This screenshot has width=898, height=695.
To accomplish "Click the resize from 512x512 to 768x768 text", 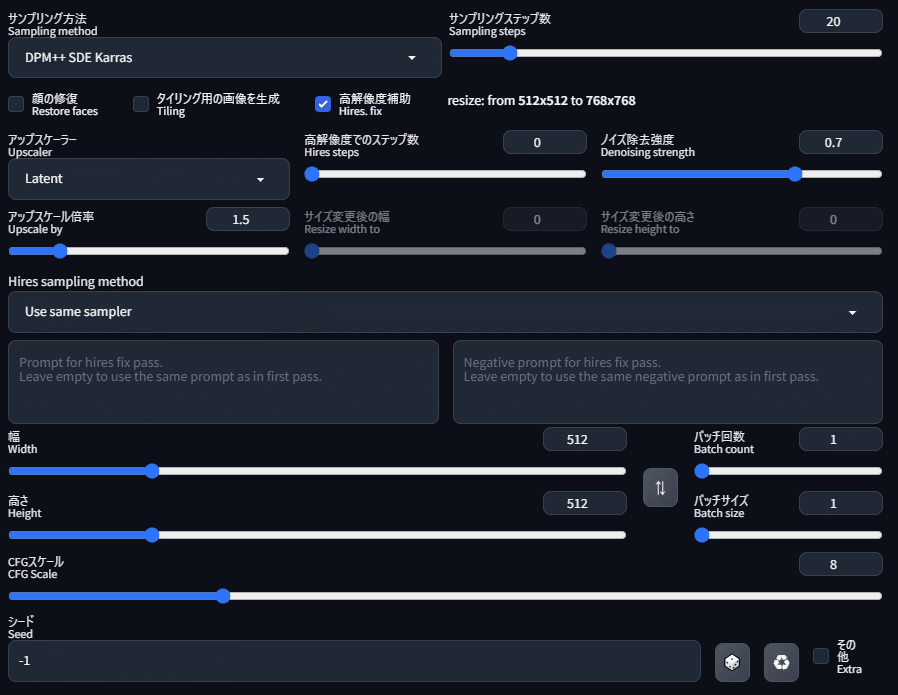I will (541, 101).
